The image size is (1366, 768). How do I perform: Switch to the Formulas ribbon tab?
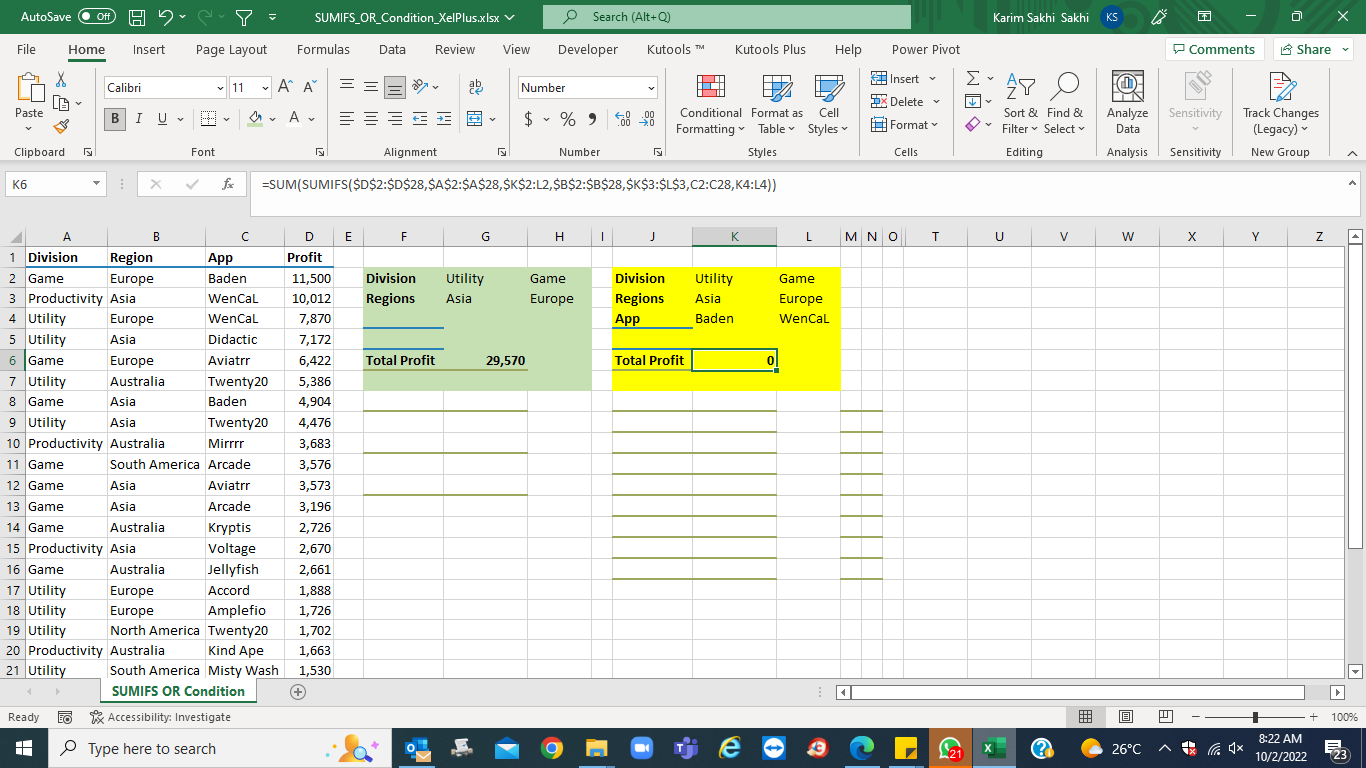[323, 49]
